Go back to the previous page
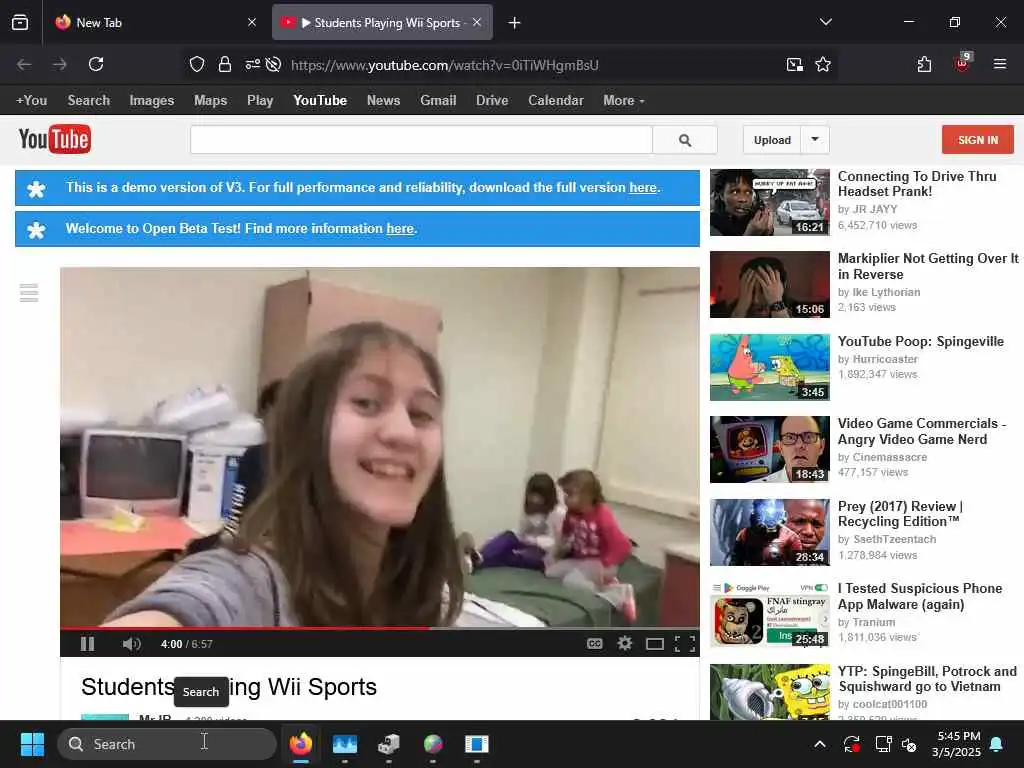Screen dimensions: 1024x768 pos(24,64)
